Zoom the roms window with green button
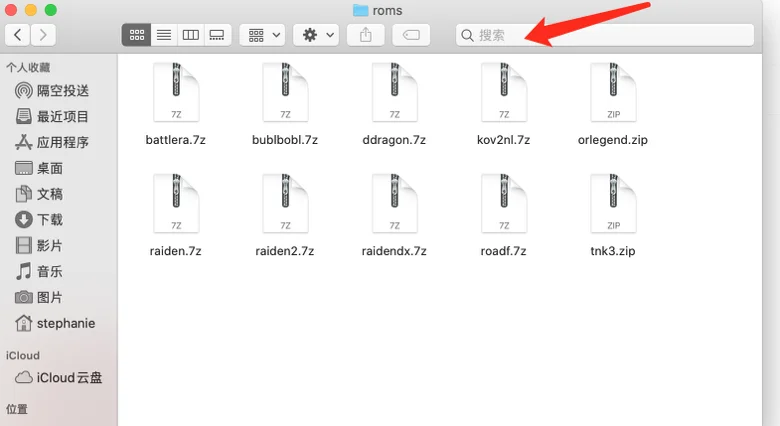The image size is (780, 426). tap(51, 9)
